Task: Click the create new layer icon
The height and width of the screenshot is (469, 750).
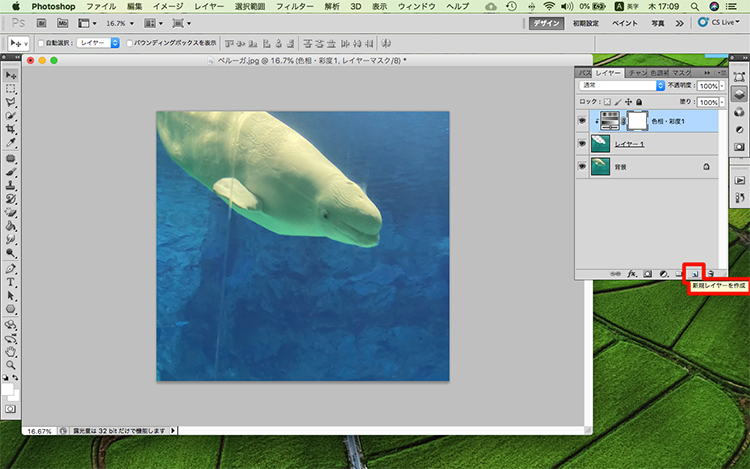Action: click(x=695, y=272)
